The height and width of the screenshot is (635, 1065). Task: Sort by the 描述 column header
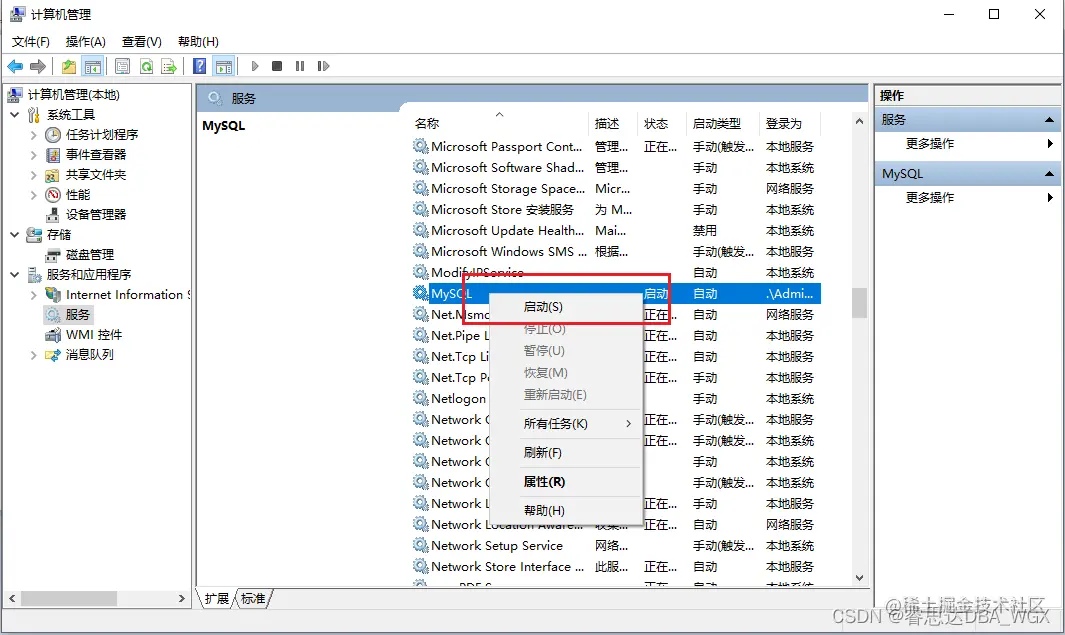(612, 124)
